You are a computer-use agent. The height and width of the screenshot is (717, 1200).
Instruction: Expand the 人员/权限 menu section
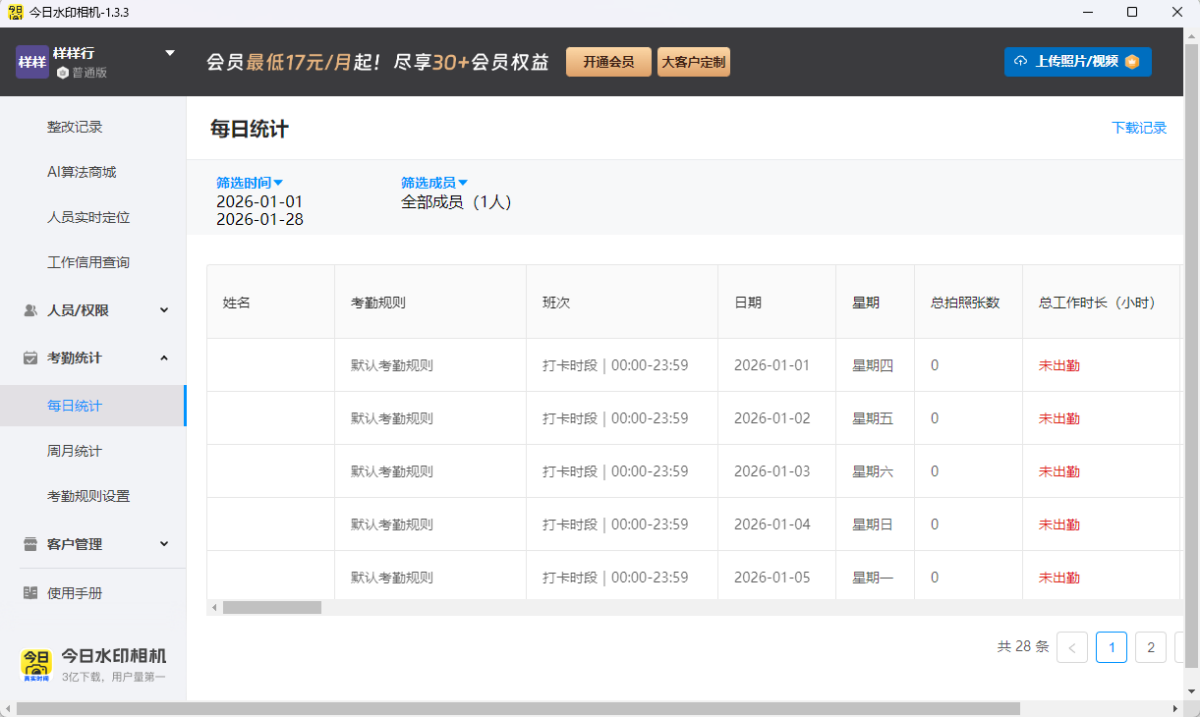164,311
